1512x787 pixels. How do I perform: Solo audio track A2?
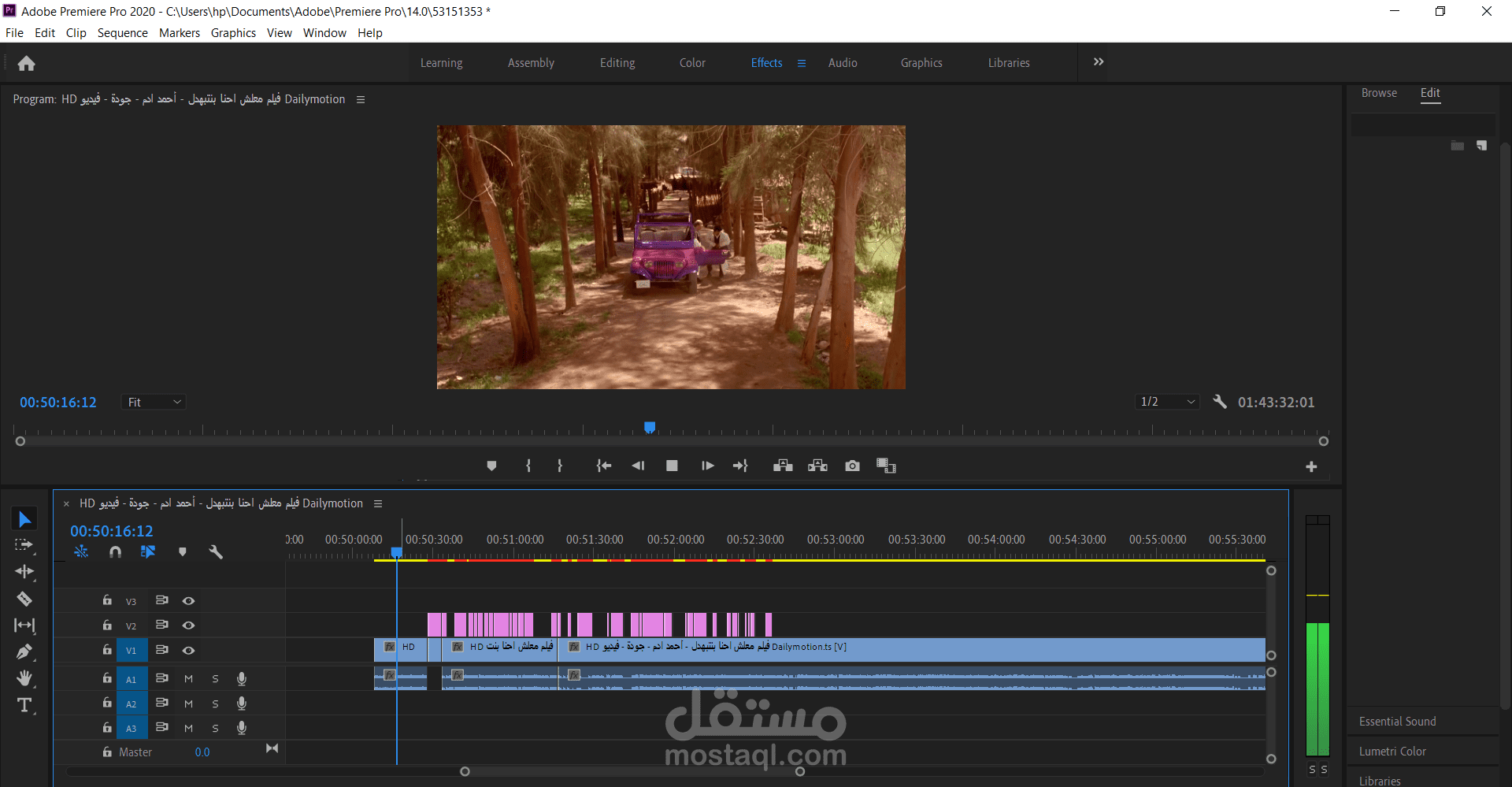tap(215, 703)
